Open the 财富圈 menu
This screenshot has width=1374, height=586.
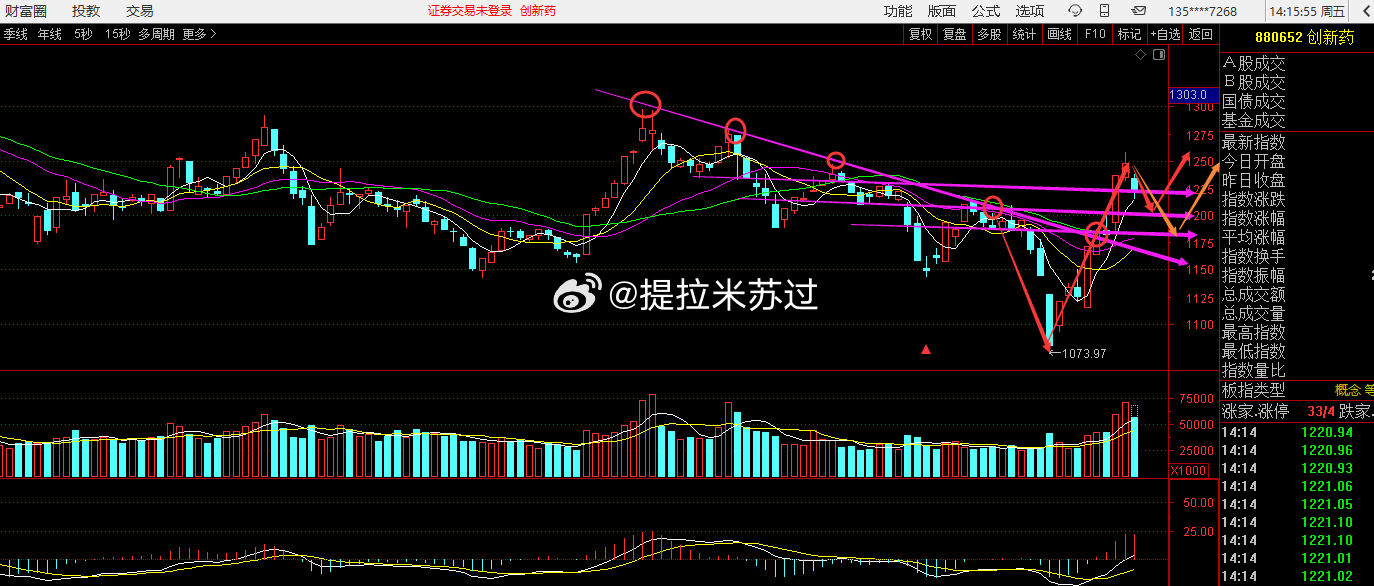[26, 11]
